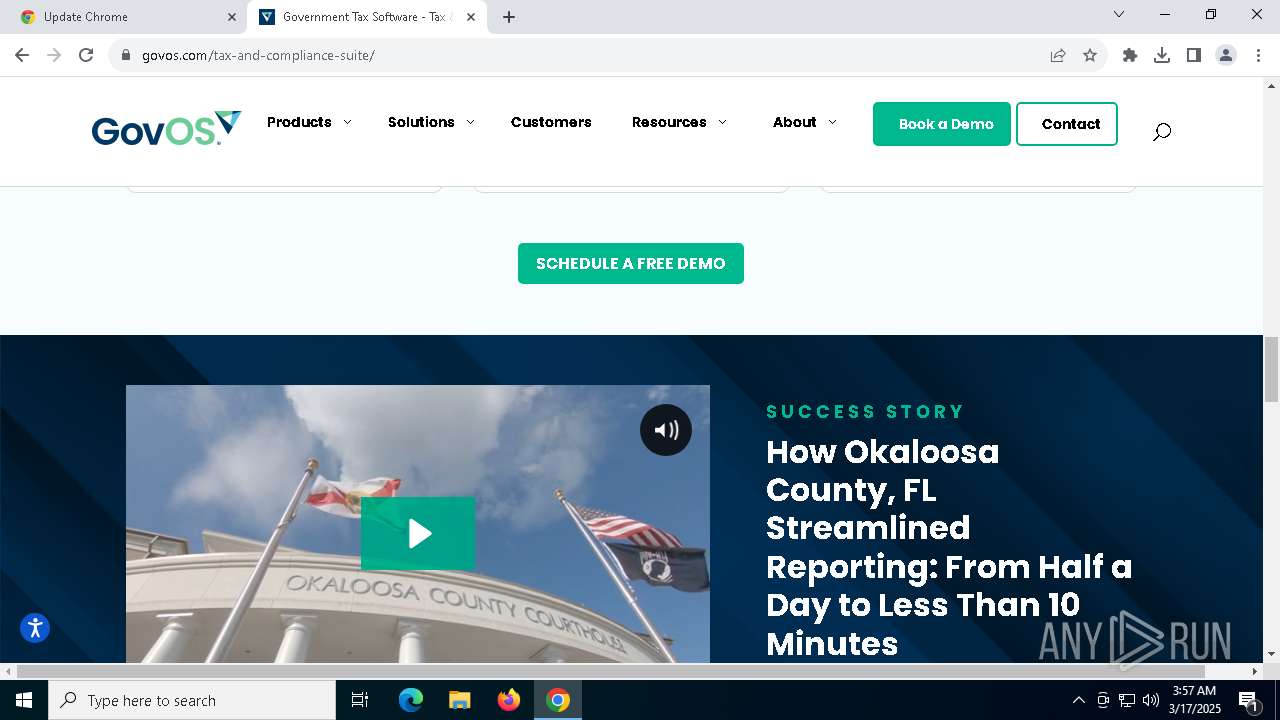1280x720 pixels.
Task: Click the Okaloosa success story headline
Action: pyautogui.click(x=949, y=547)
